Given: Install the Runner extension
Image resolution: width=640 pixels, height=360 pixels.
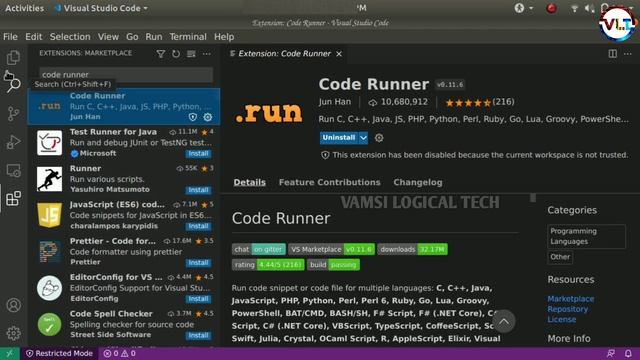Looking at the screenshot, I should tap(198, 190).
